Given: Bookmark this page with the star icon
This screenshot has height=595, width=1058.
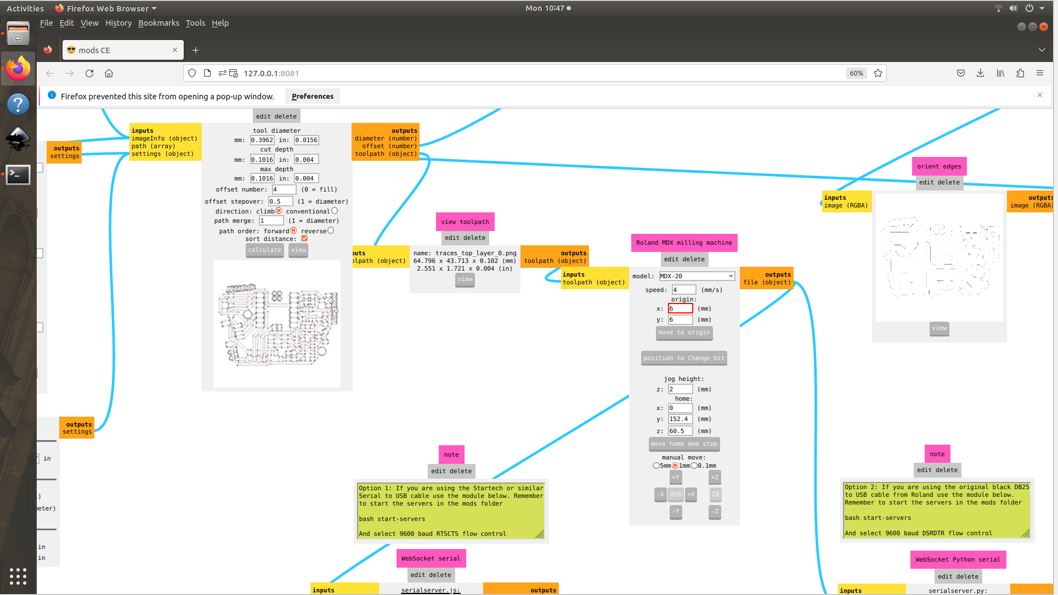Looking at the screenshot, I should [x=878, y=73].
